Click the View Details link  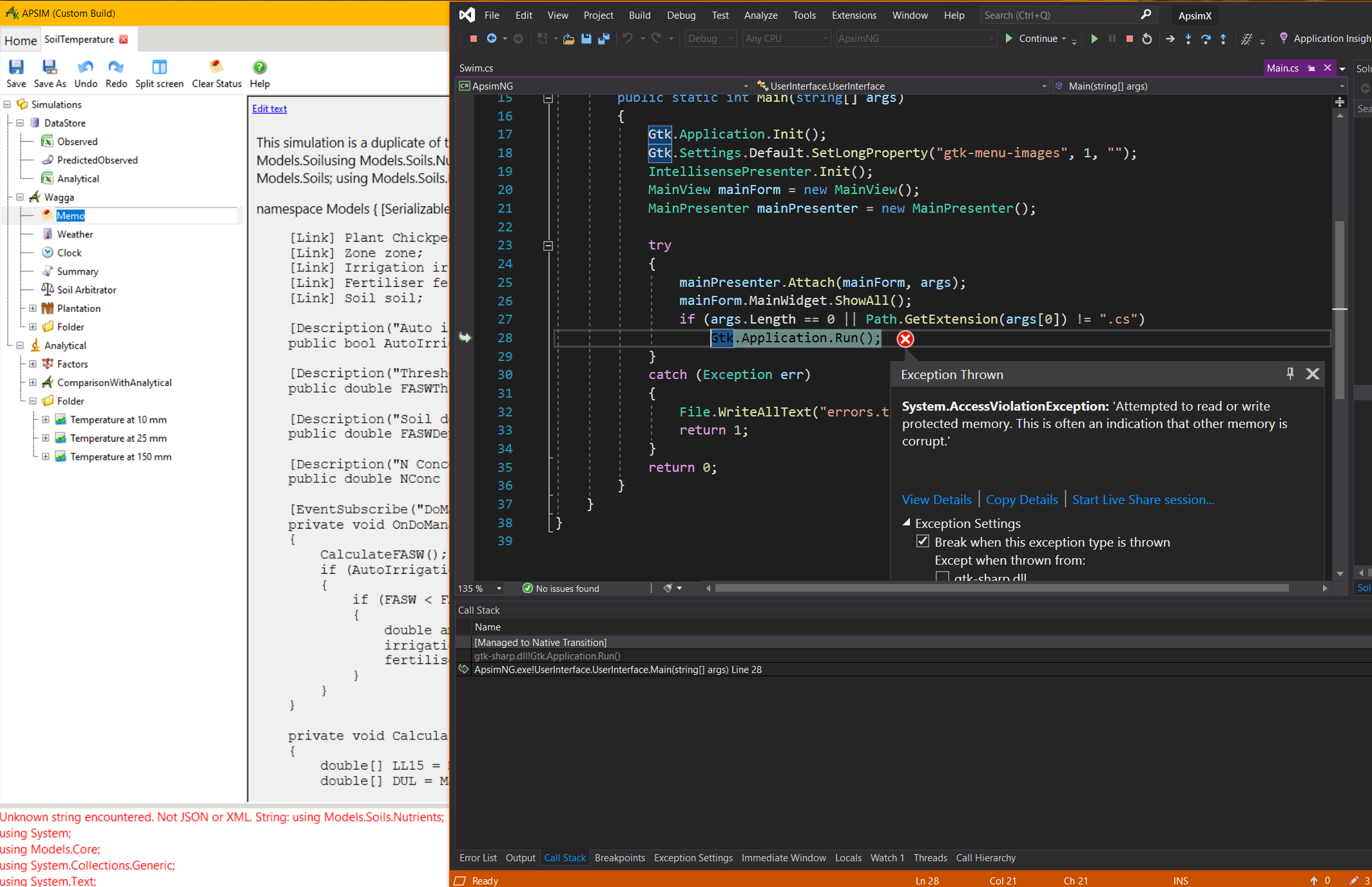(936, 500)
